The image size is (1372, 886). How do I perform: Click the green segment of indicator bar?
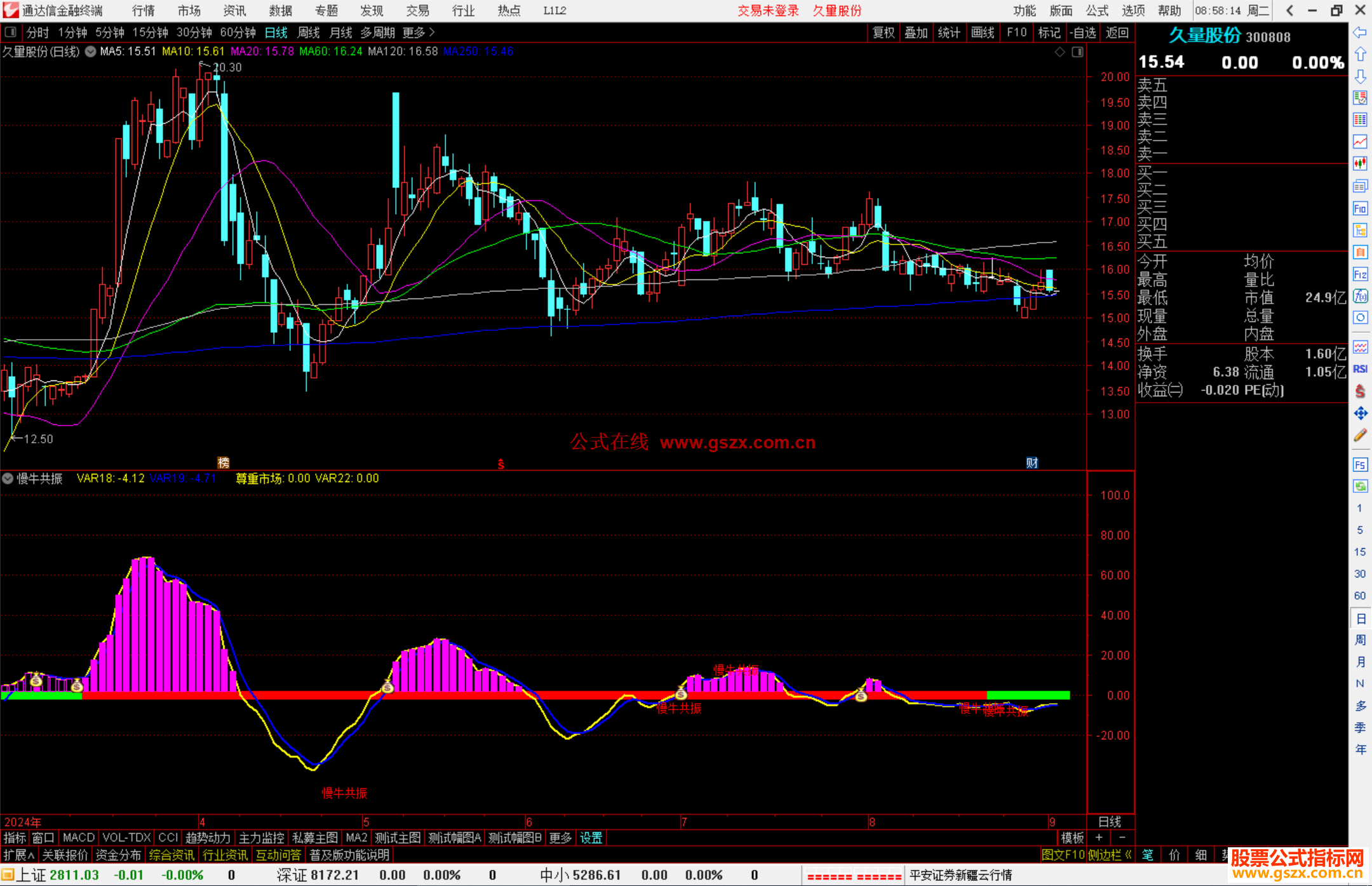(x=1028, y=695)
